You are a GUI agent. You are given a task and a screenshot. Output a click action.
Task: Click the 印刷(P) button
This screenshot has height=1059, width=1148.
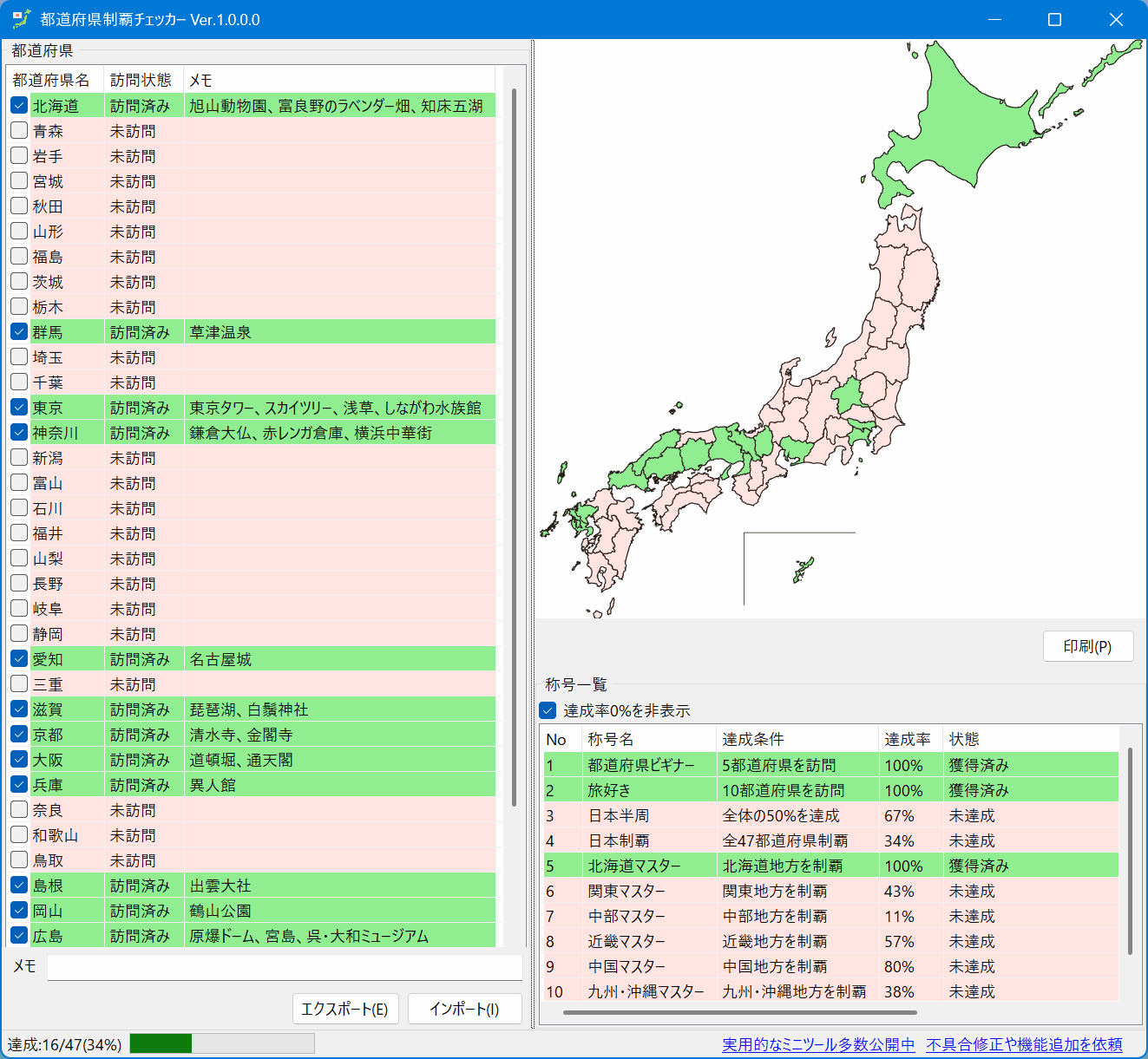(1088, 646)
